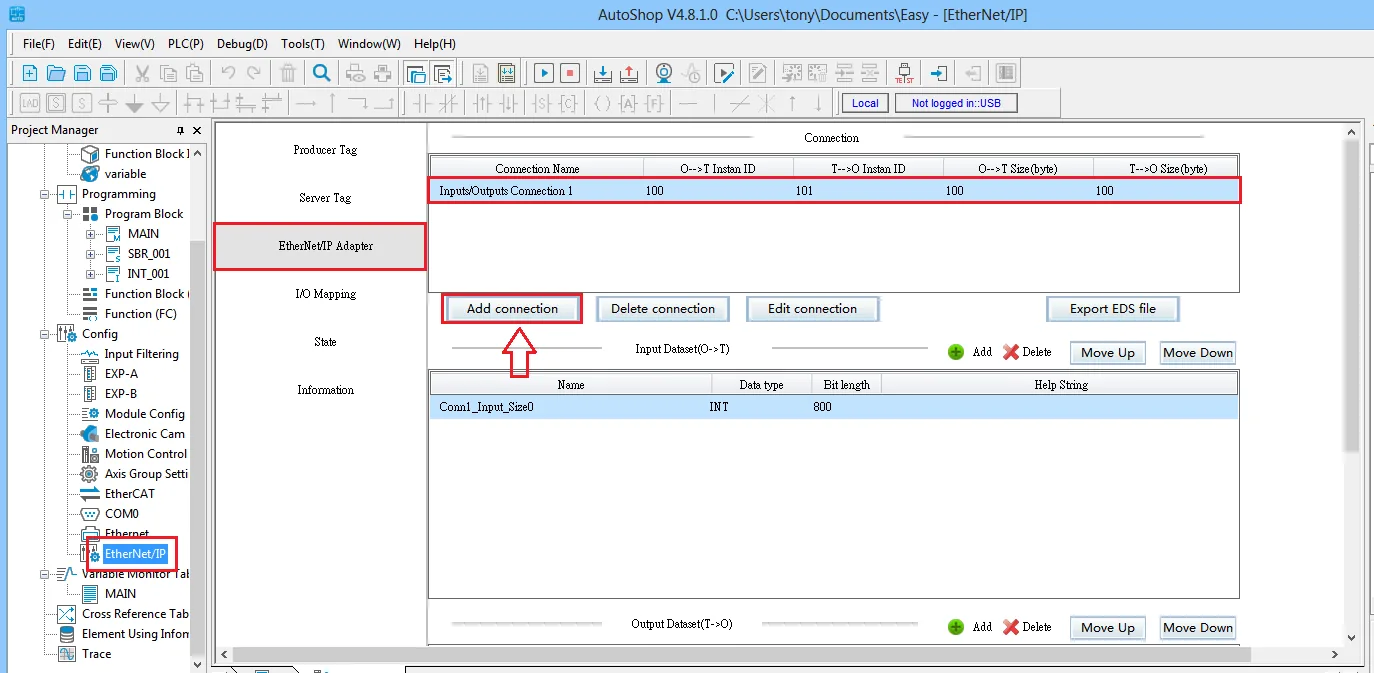Click the Edit connection button
1374x673 pixels.
pos(812,309)
